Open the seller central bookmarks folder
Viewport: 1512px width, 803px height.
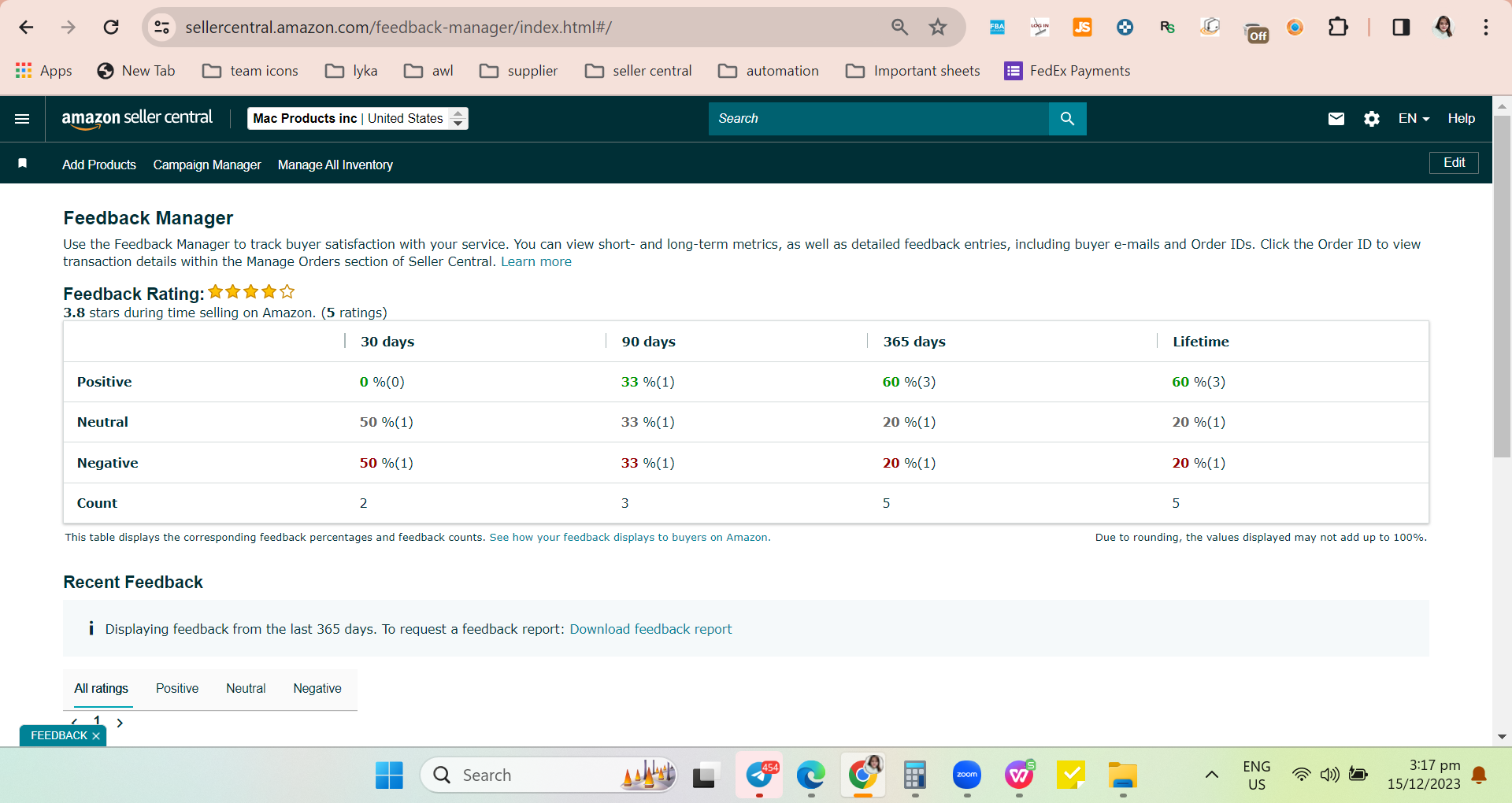click(x=639, y=71)
